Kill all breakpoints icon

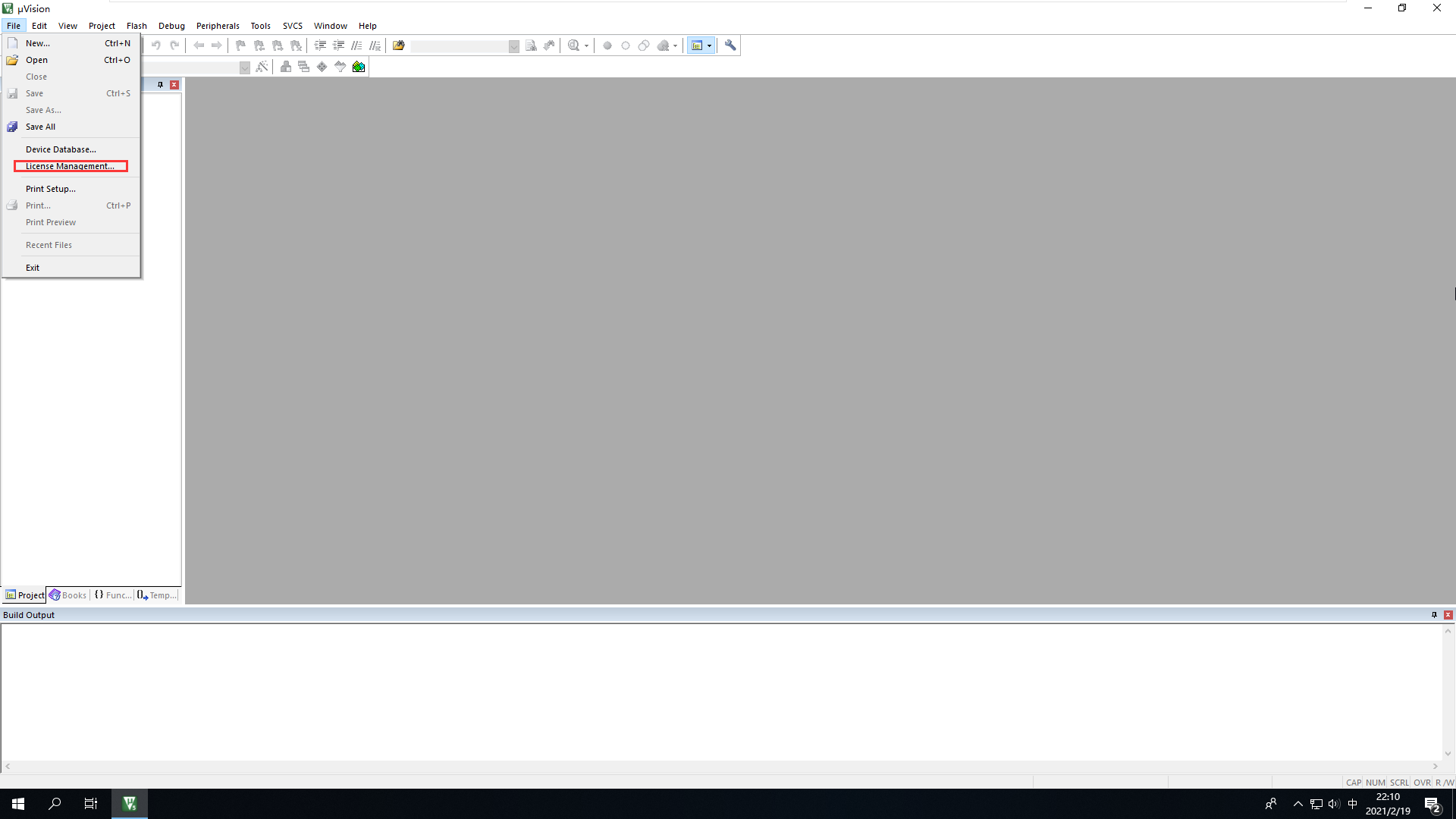[664, 45]
